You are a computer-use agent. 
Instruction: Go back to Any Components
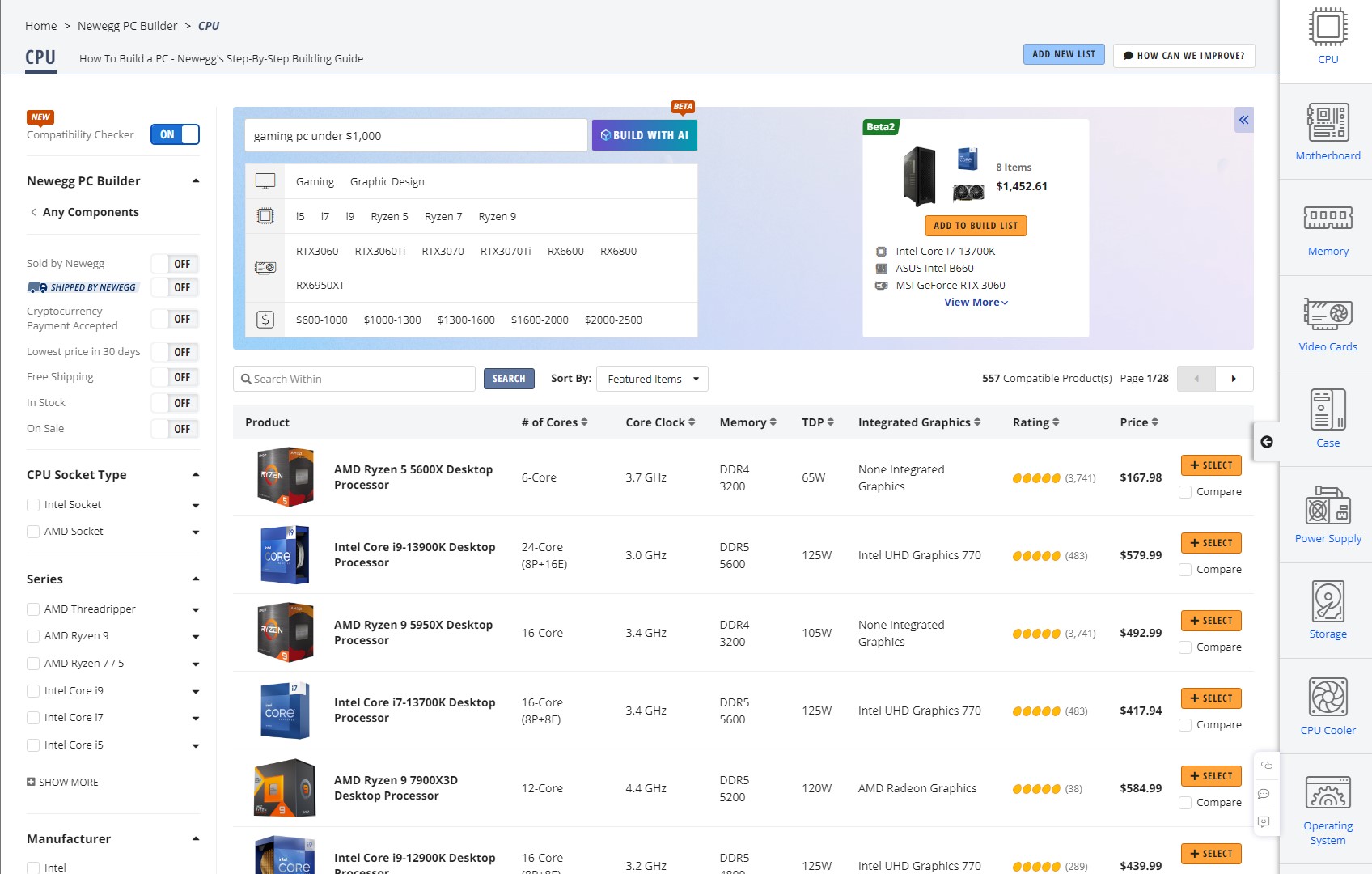pyautogui.click(x=84, y=212)
